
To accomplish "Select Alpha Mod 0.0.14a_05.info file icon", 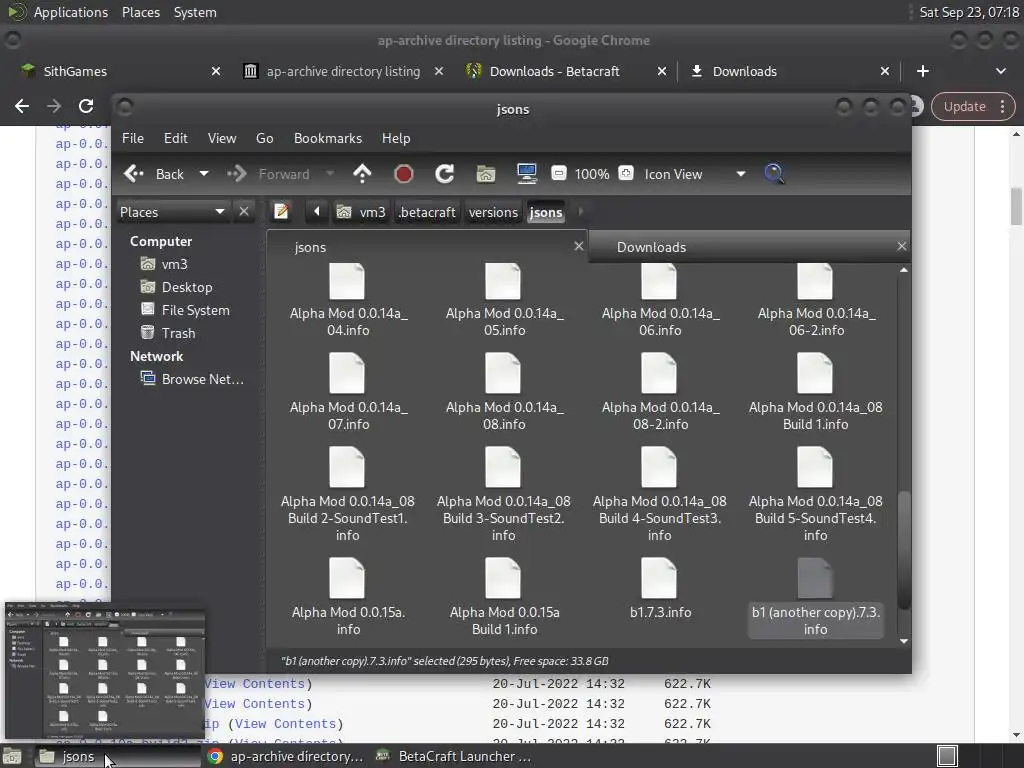I will tap(503, 281).
